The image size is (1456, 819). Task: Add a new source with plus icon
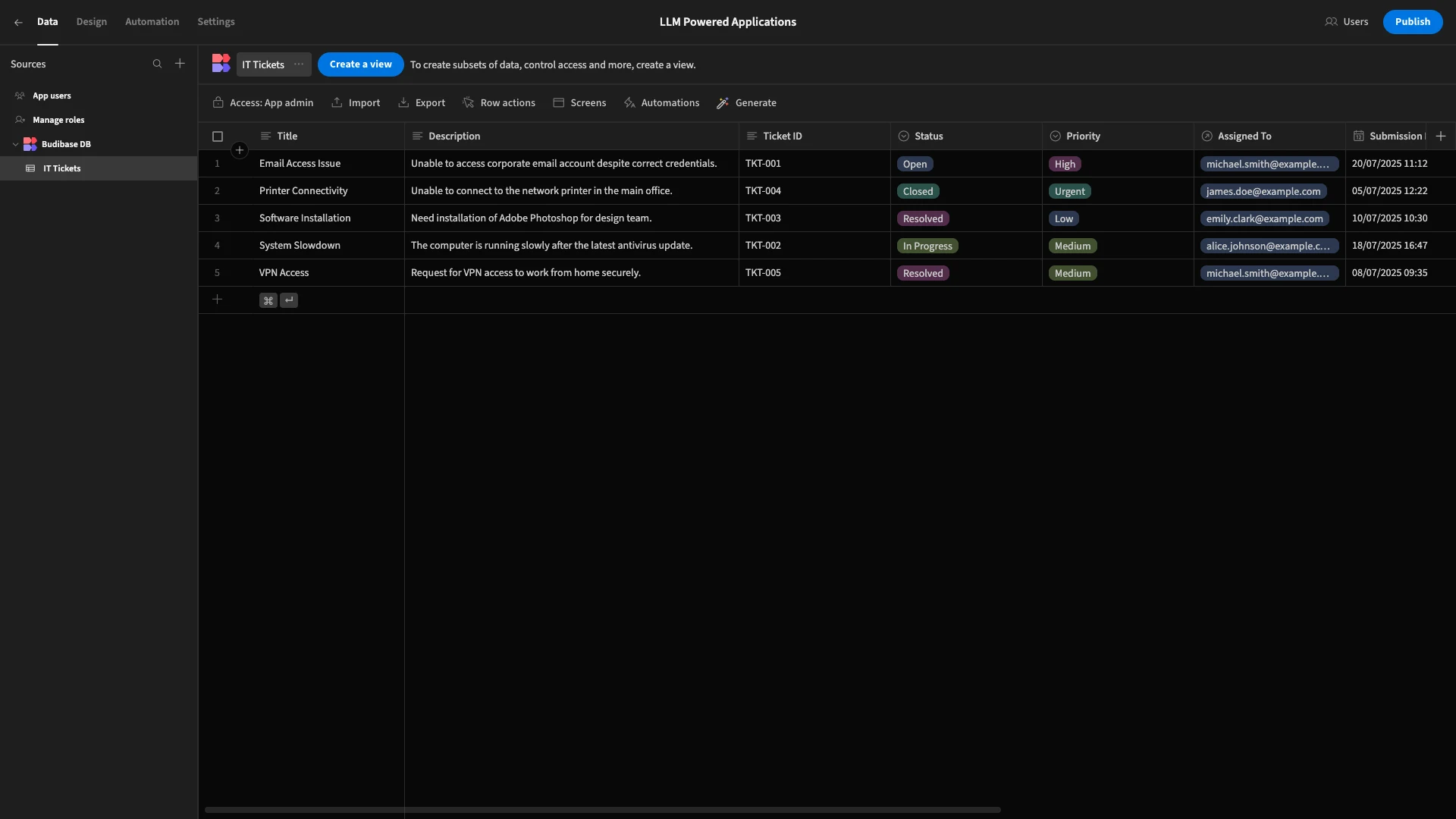click(180, 64)
